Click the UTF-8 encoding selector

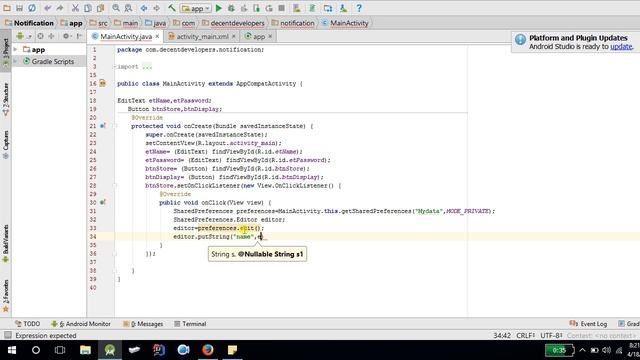[551, 336]
